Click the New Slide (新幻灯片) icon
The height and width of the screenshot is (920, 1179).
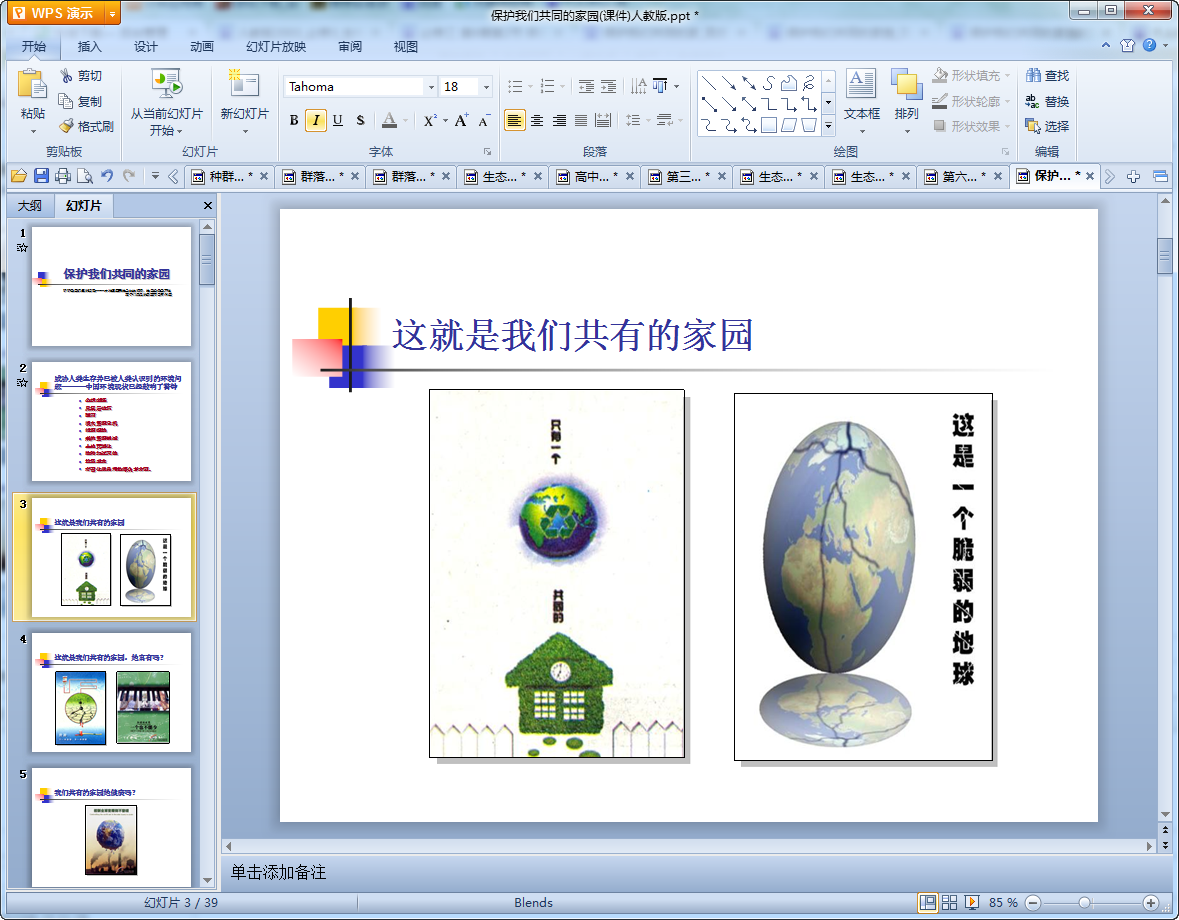point(244,84)
